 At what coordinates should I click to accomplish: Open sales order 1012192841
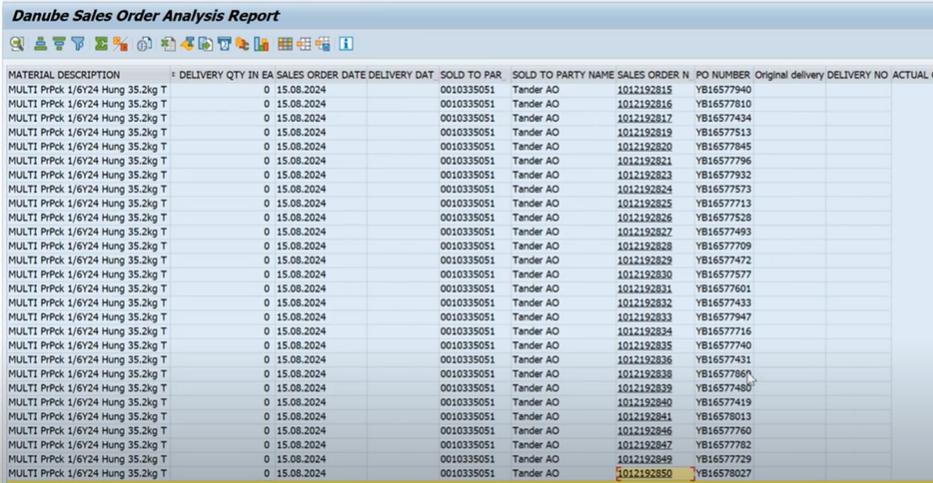coord(644,416)
